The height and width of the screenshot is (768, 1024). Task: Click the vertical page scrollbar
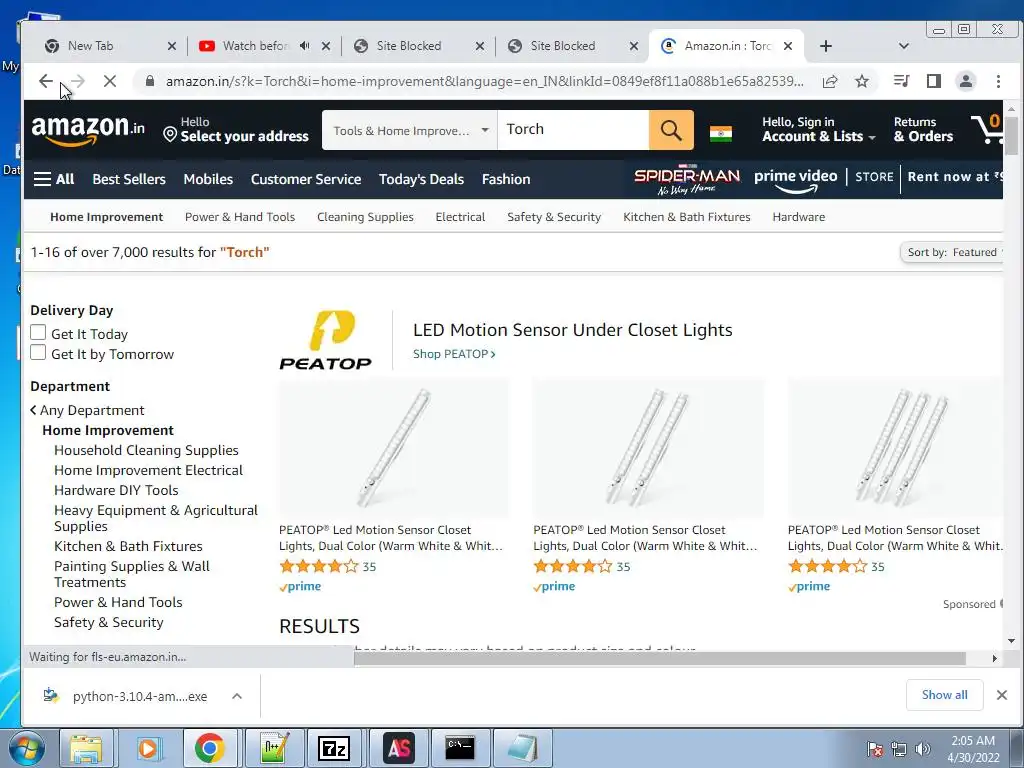click(1012, 136)
